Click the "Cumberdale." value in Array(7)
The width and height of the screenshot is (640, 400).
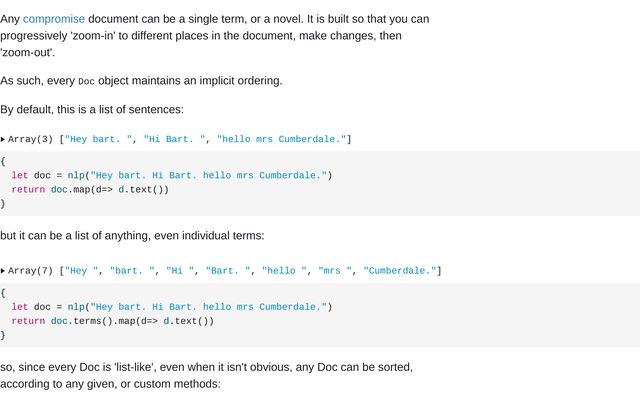point(400,271)
